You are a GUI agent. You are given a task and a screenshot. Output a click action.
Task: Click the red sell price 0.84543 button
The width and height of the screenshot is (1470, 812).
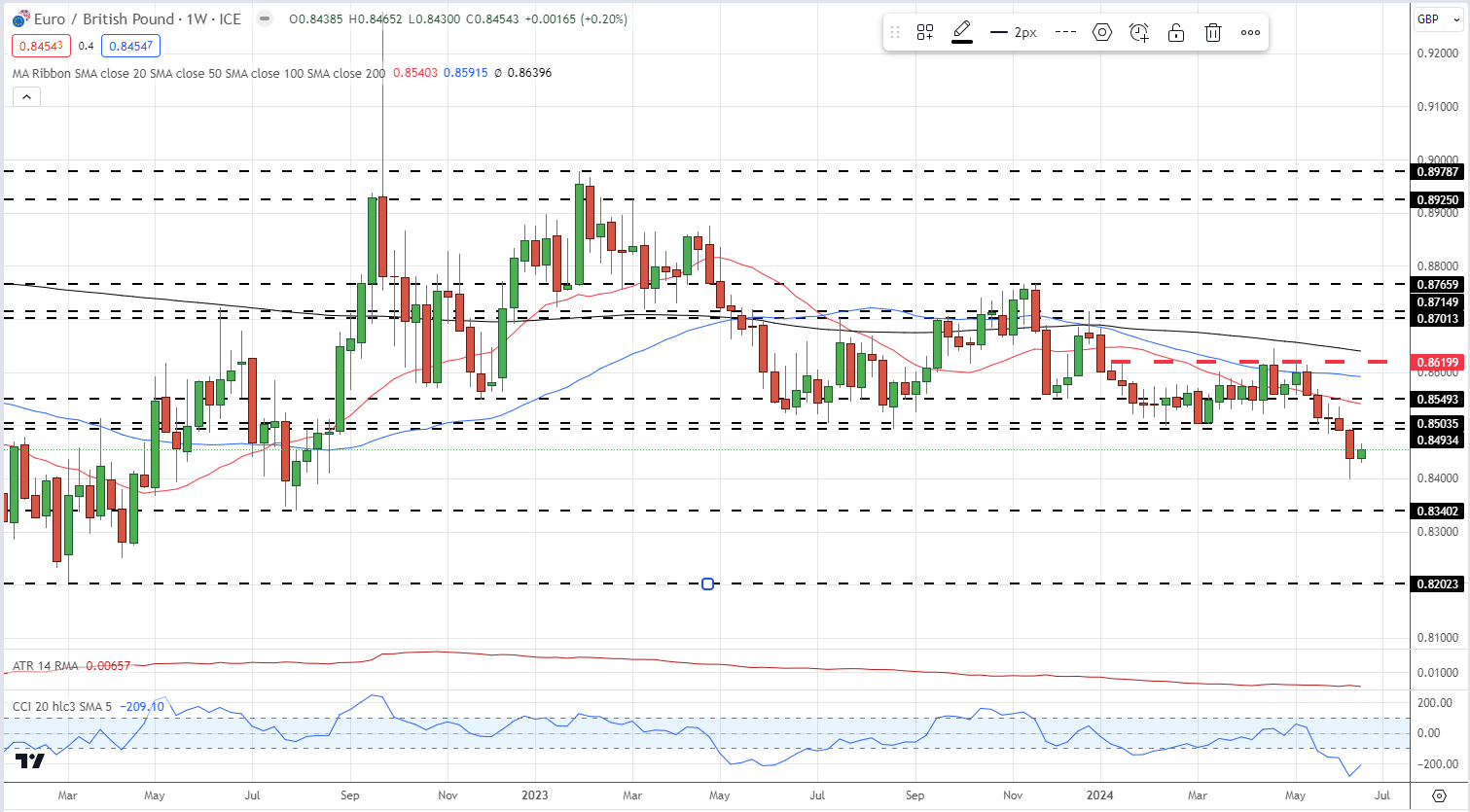pos(41,46)
